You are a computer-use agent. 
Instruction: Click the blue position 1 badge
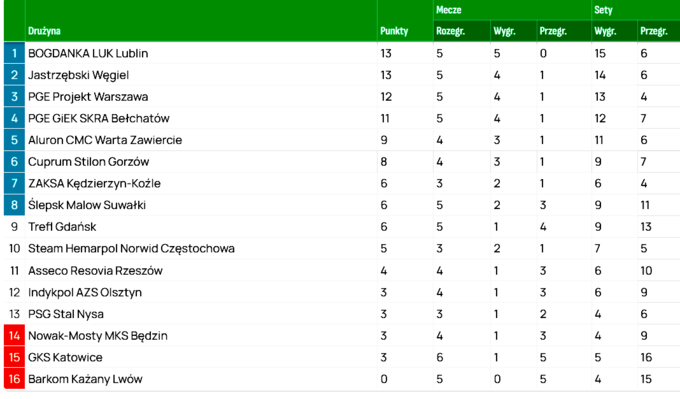pyautogui.click(x=14, y=53)
